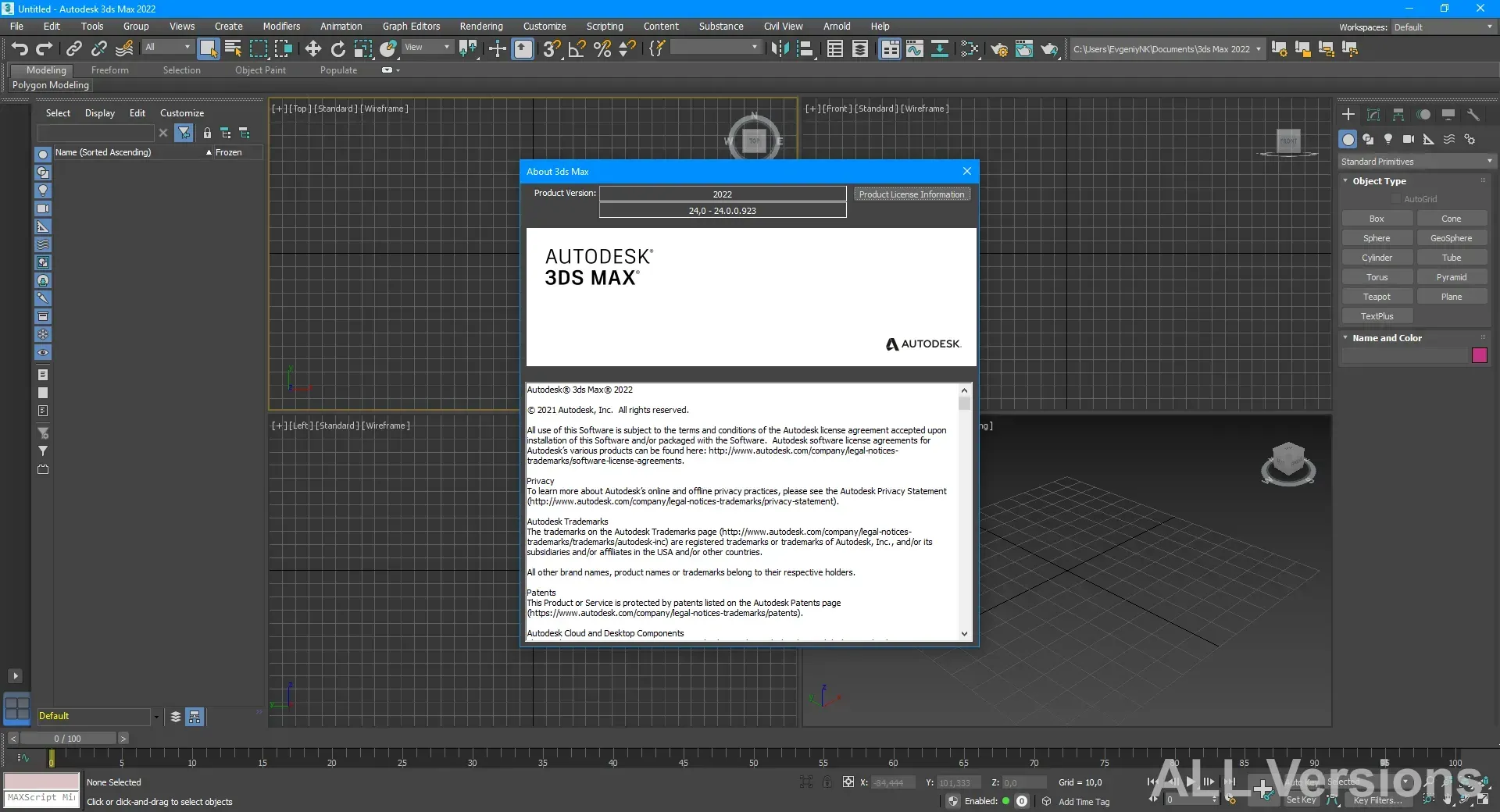Click the GeoSphere button

(x=1451, y=238)
